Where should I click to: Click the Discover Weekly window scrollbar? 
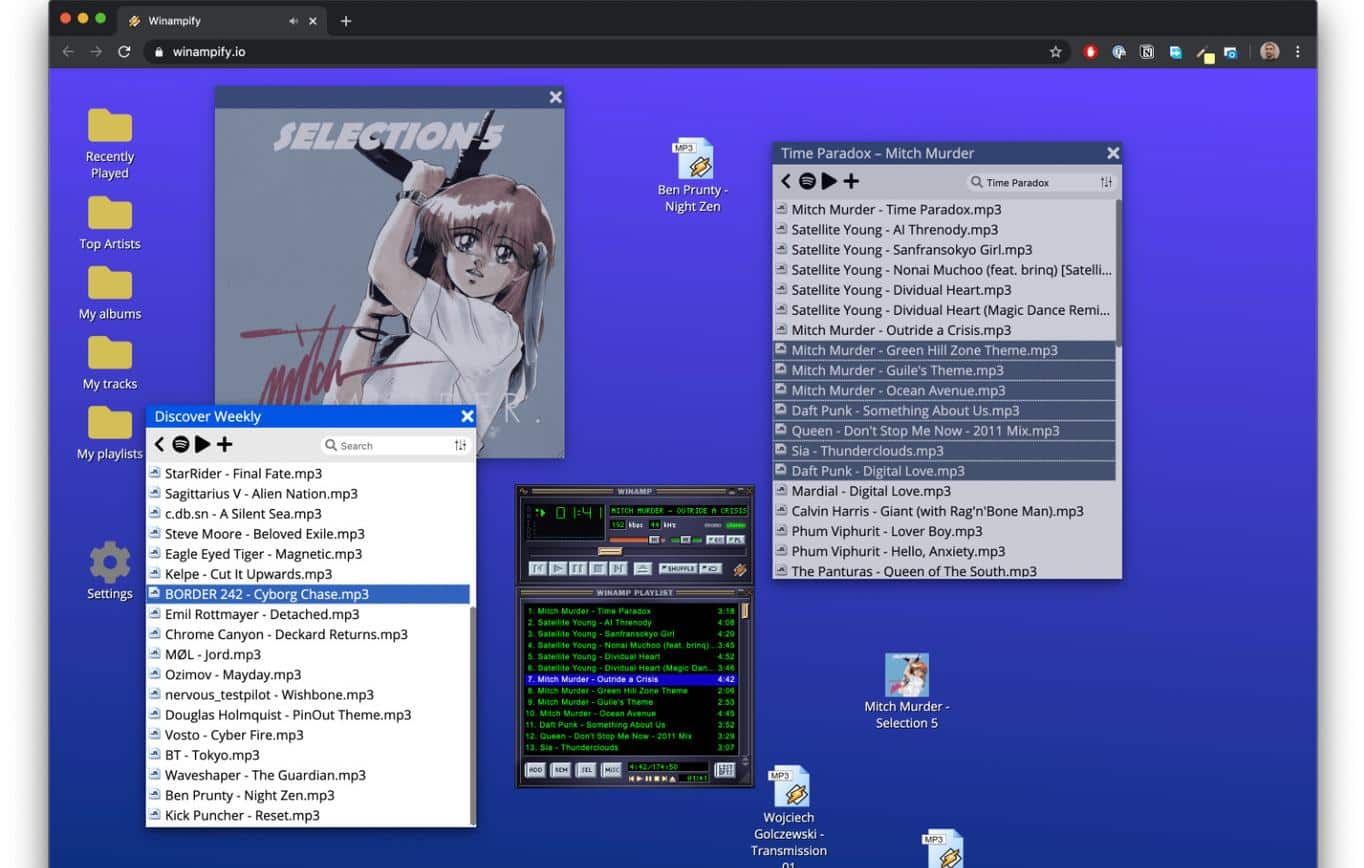473,714
